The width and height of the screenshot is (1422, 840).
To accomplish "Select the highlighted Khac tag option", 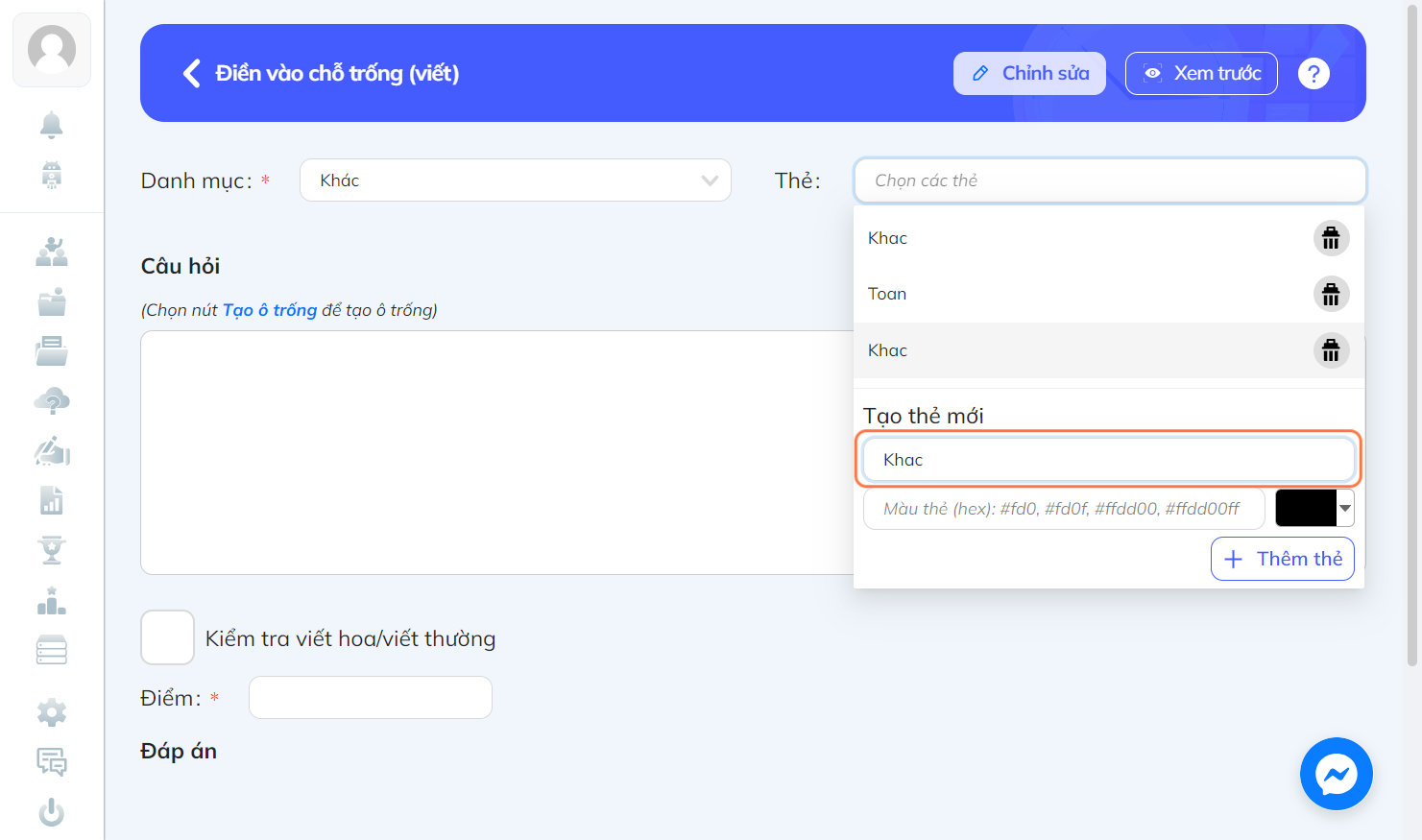I will coord(1109,350).
